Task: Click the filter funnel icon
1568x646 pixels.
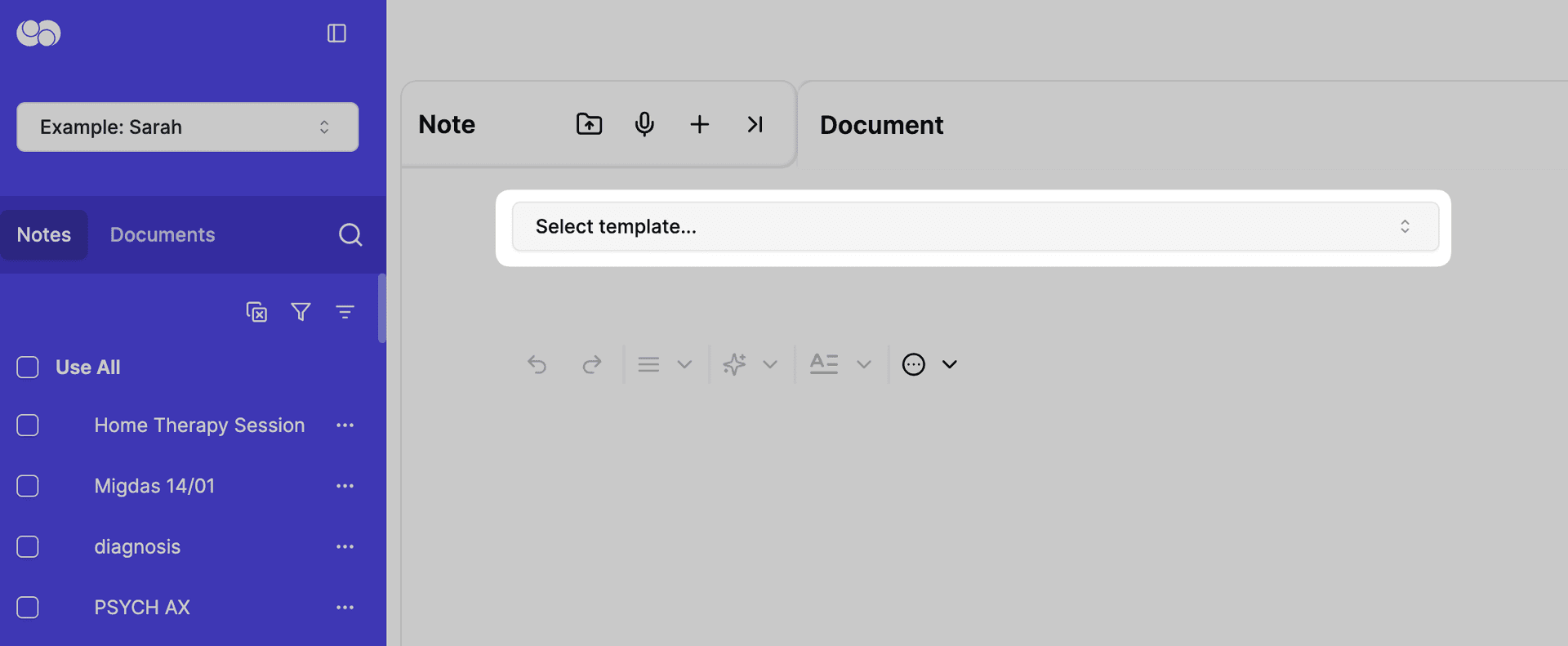Action: click(301, 312)
